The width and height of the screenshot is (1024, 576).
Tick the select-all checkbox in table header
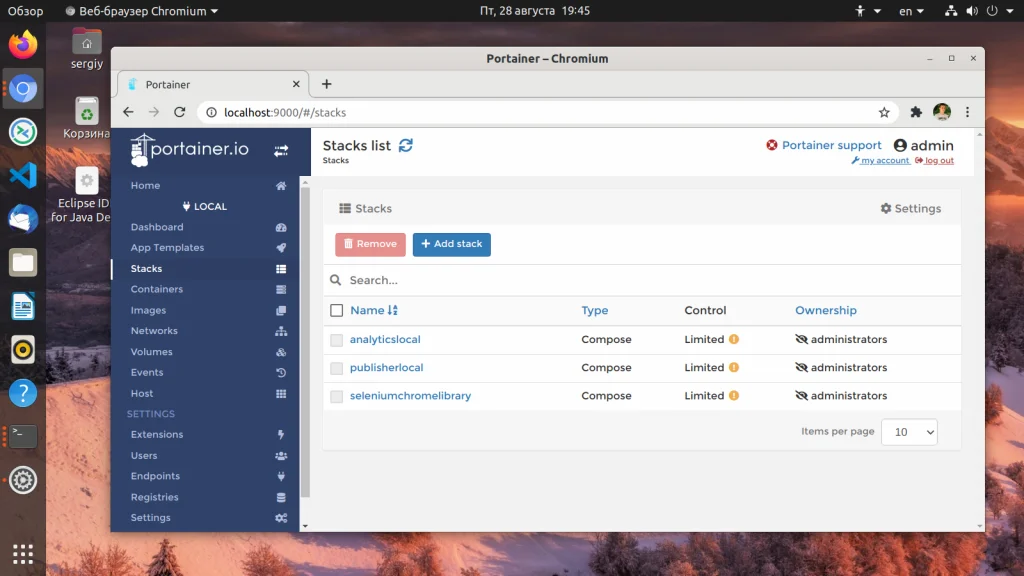(337, 311)
